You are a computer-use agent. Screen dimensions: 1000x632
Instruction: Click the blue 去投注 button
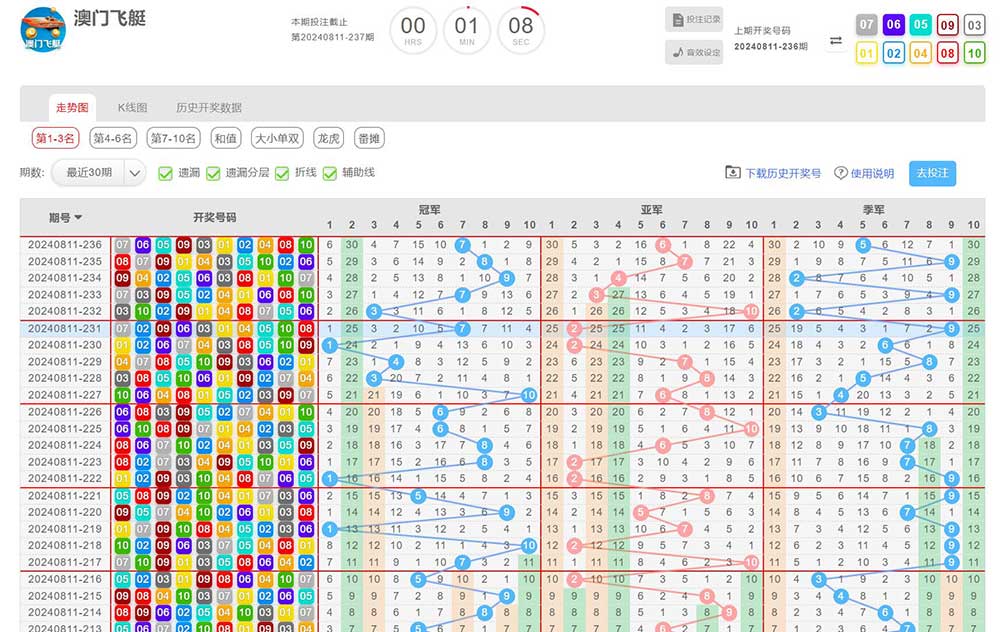[x=932, y=173]
